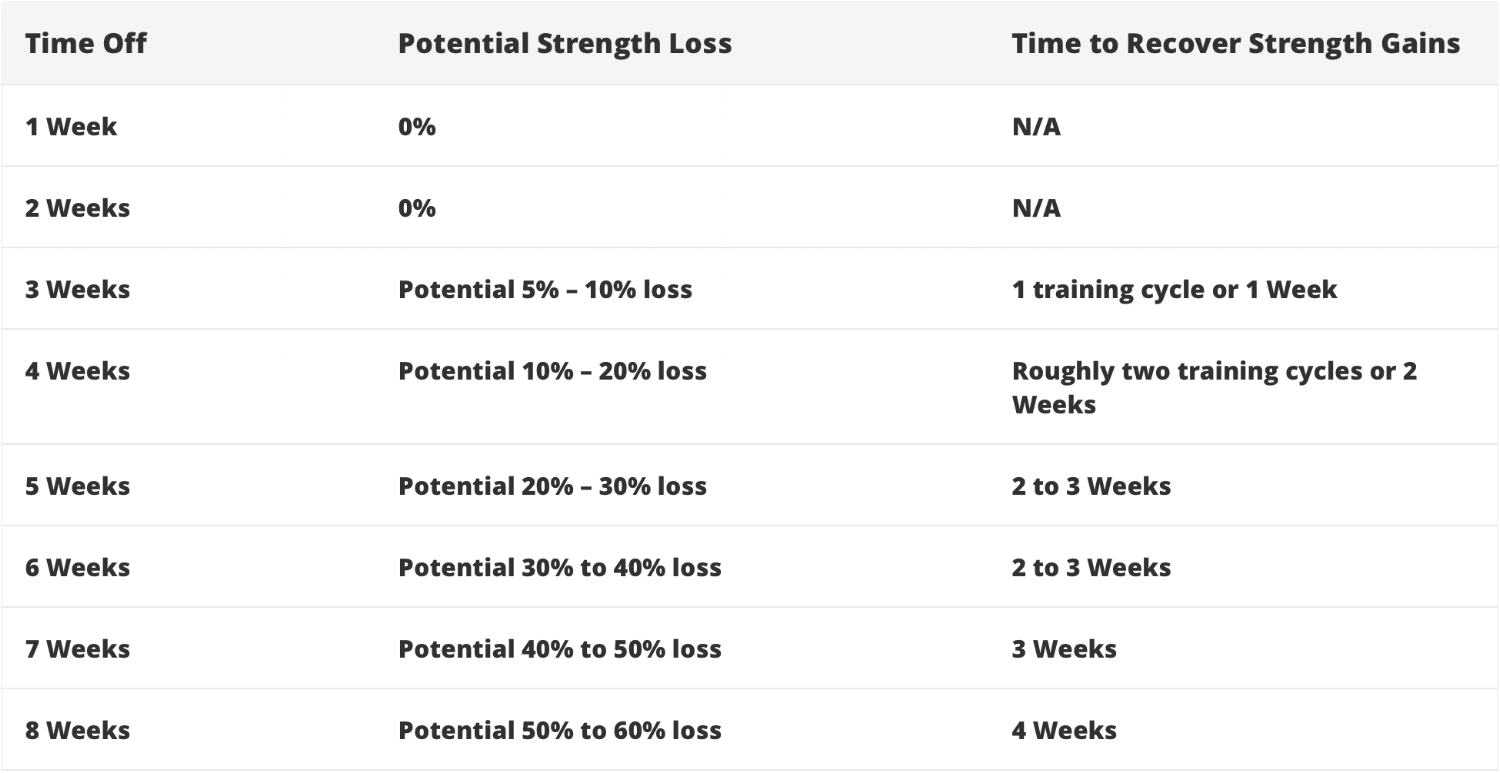This screenshot has width=1500, height=773.
Task: Click the Potential 10% – 20% loss cell
Action: [552, 371]
